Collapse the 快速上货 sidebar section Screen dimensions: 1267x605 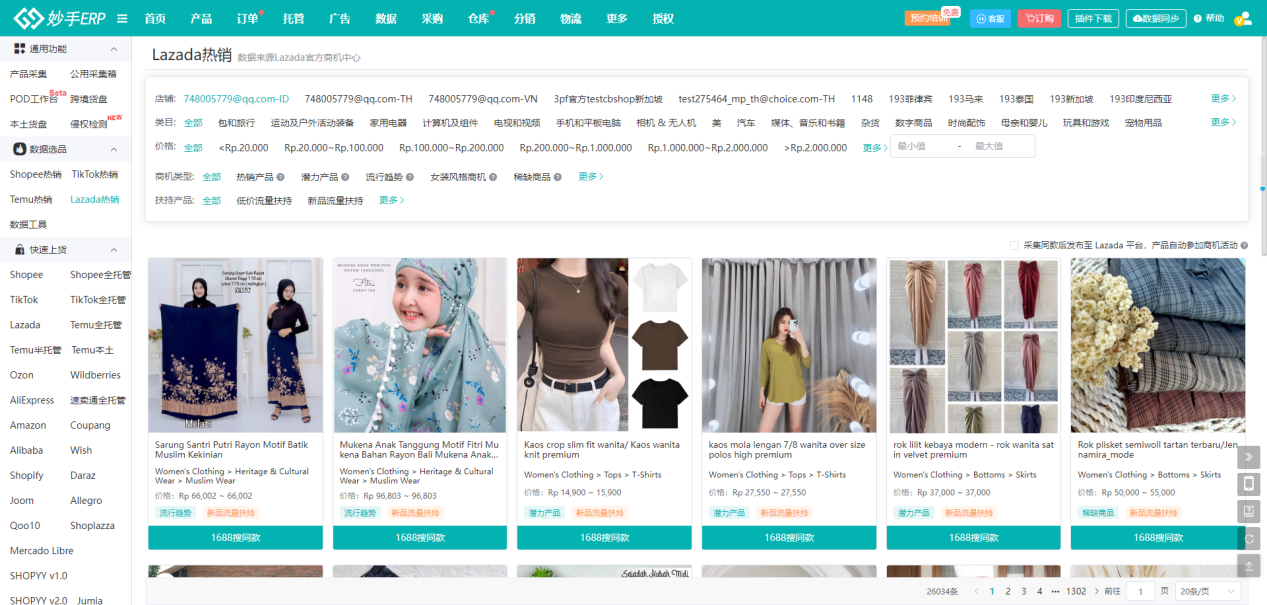click(x=113, y=249)
